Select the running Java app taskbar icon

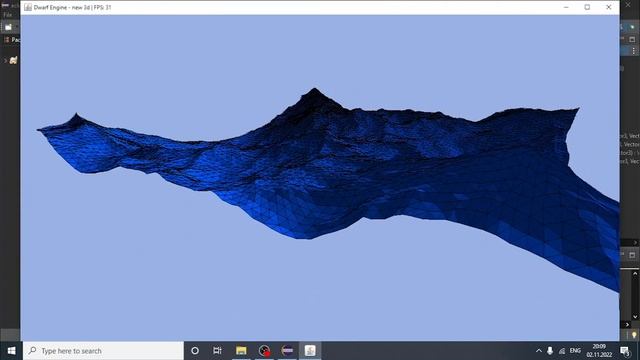310,351
